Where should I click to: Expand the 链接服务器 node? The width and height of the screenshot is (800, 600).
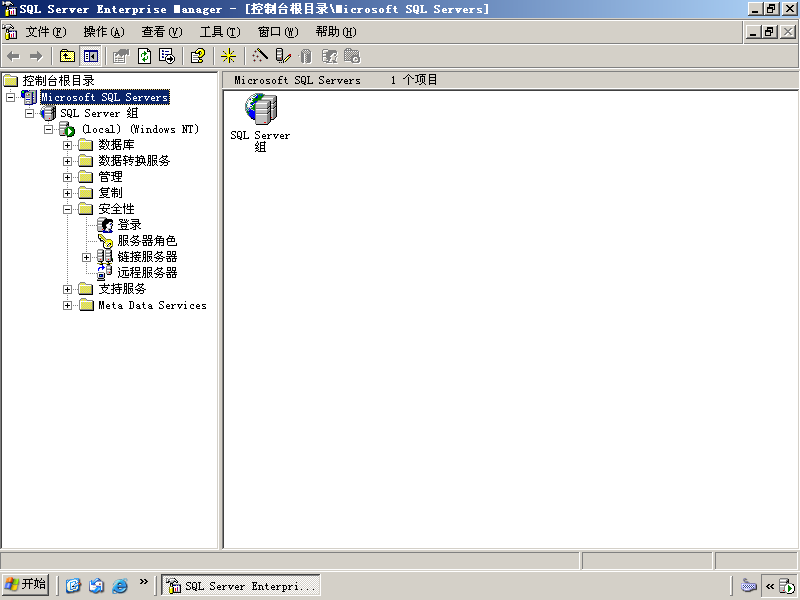pos(87,258)
